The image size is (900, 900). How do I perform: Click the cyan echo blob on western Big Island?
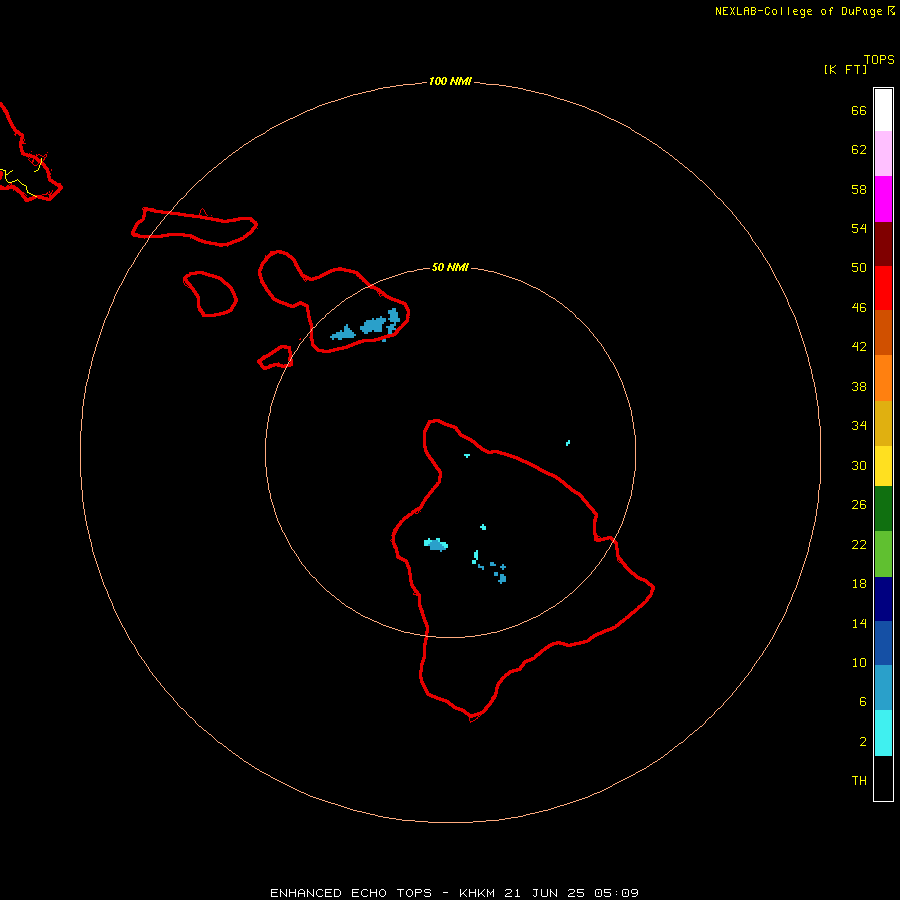point(436,544)
